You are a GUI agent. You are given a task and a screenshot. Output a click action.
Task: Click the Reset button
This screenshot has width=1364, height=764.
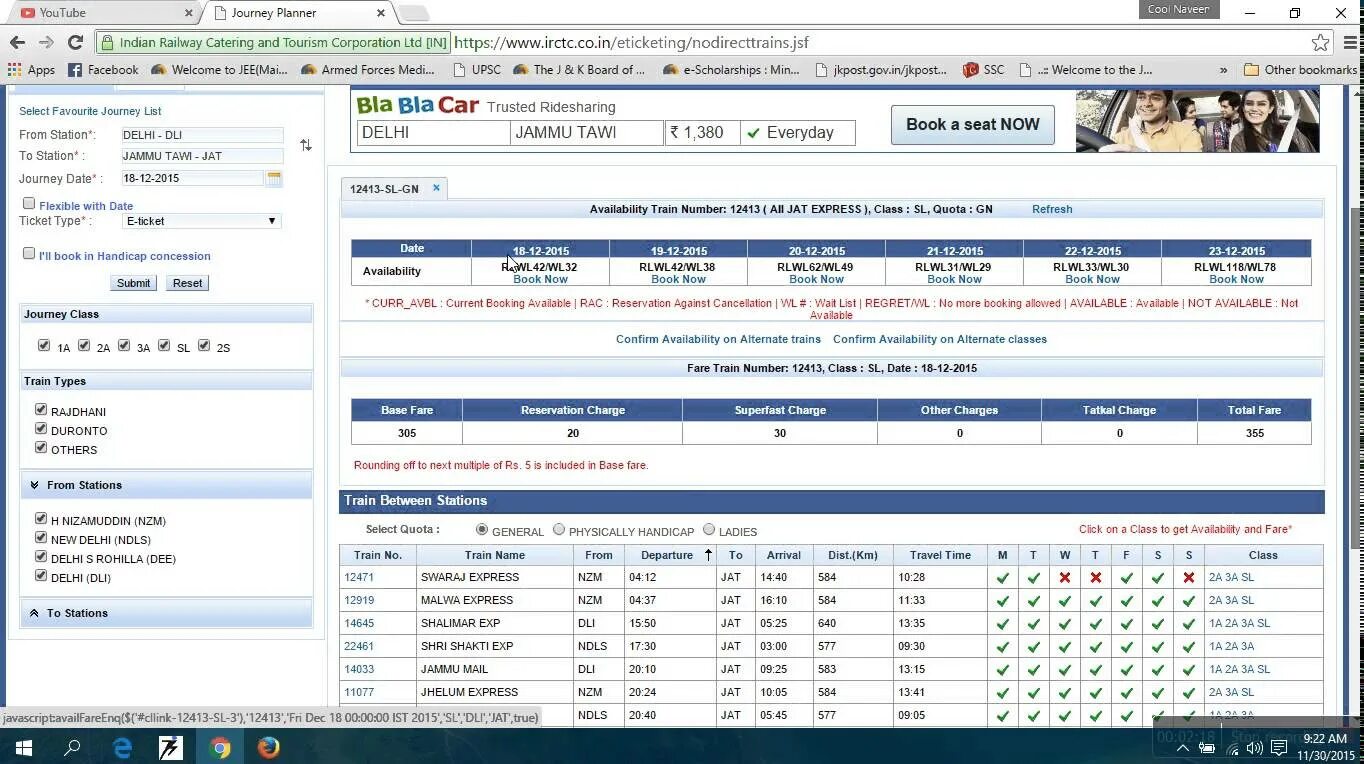coord(187,283)
